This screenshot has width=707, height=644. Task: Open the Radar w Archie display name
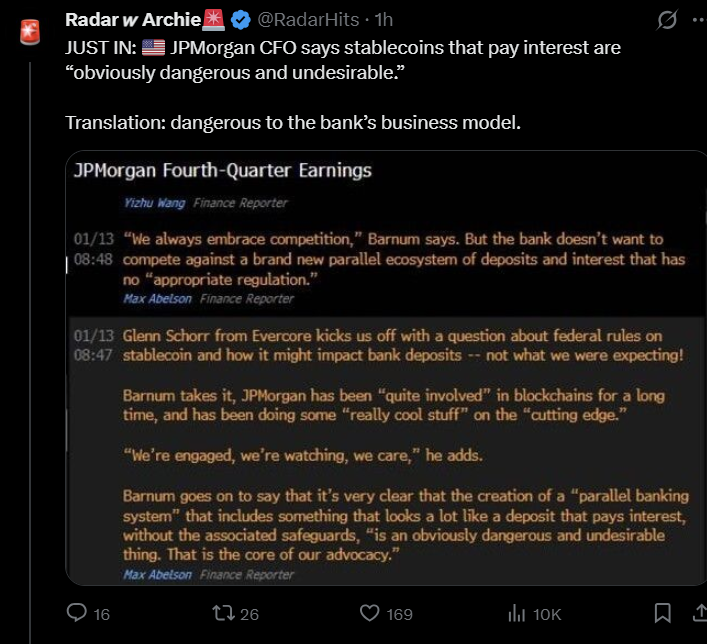click(x=132, y=19)
